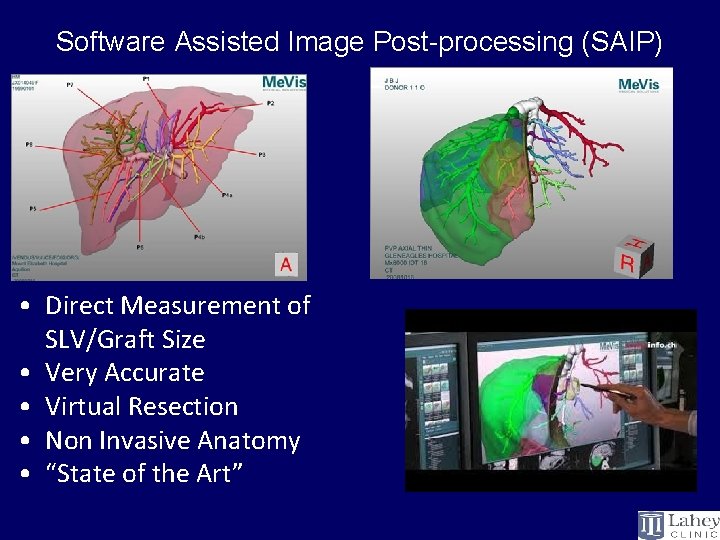Click the P6 segment label
720x540 pixels.
[x=140, y=247]
